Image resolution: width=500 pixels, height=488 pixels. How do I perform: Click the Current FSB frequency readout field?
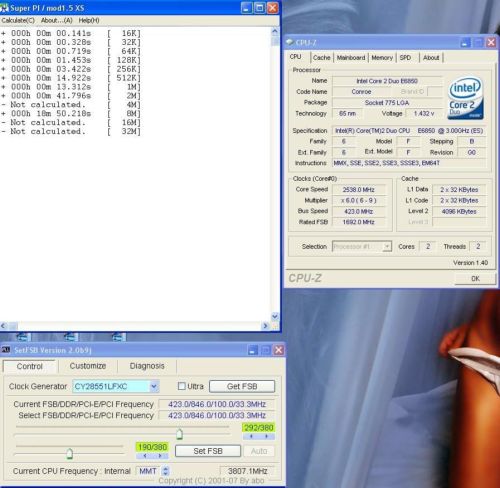point(217,404)
